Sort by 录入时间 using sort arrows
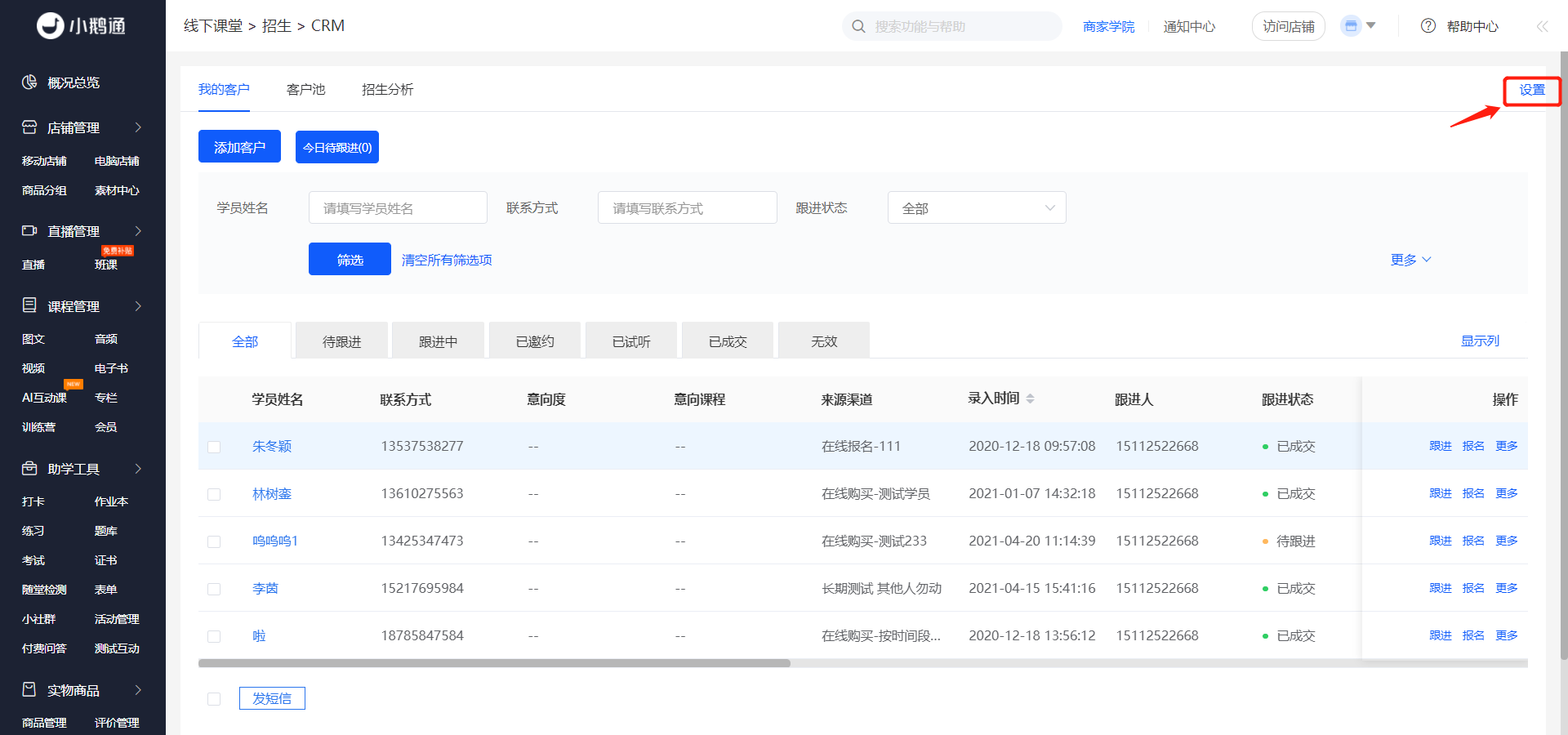The width and height of the screenshot is (1568, 735). point(1031,399)
